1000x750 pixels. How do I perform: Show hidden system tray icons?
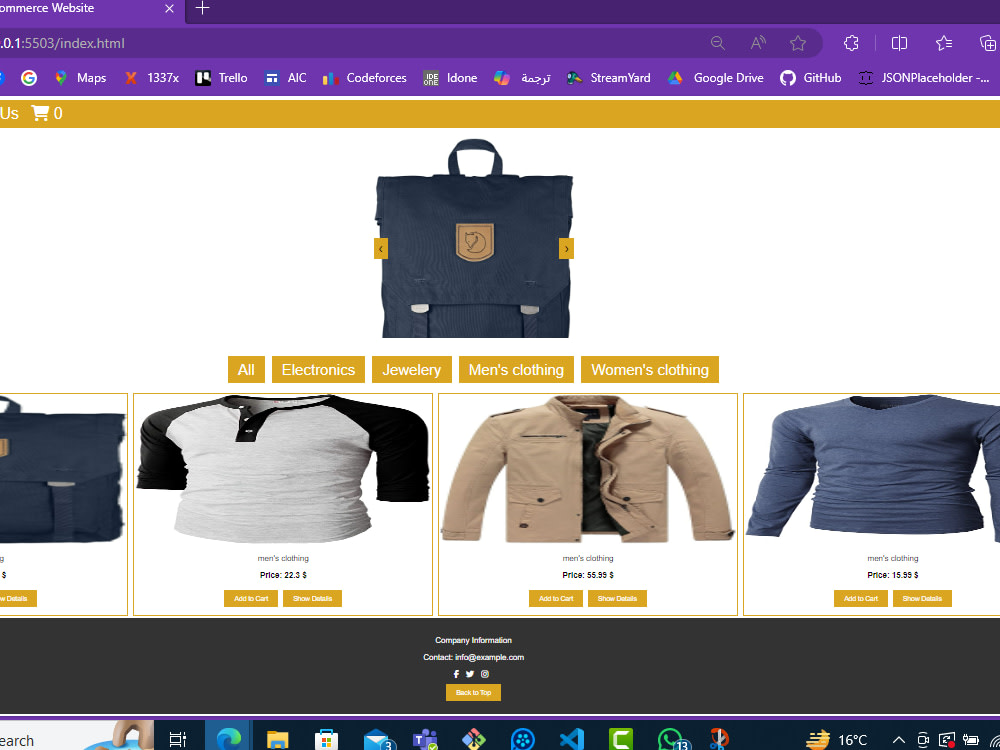coord(899,740)
